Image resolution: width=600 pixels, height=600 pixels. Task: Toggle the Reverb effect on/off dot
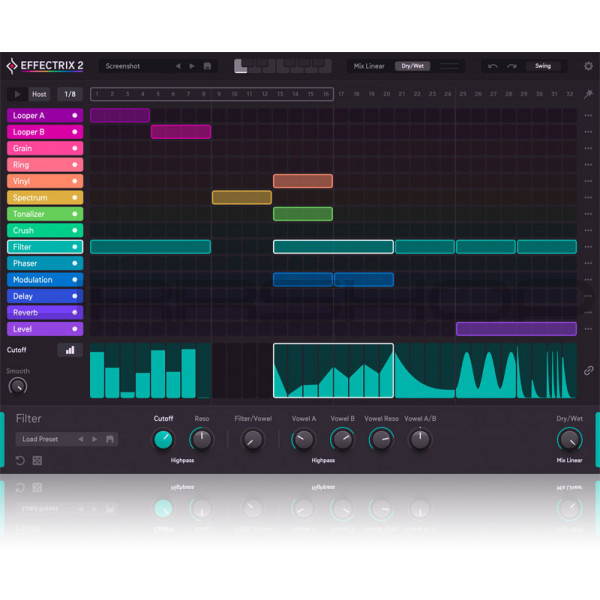click(74, 313)
